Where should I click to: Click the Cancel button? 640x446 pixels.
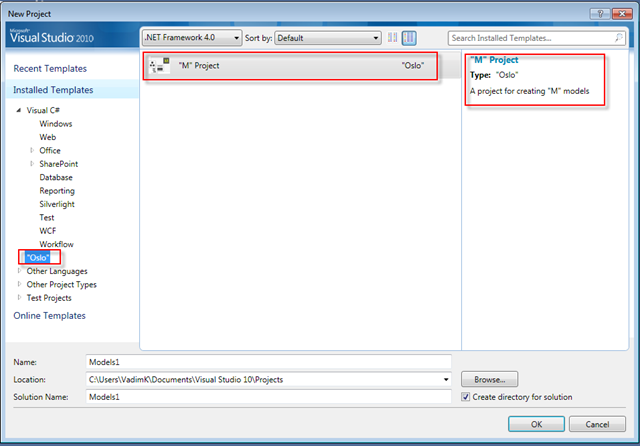(597, 424)
